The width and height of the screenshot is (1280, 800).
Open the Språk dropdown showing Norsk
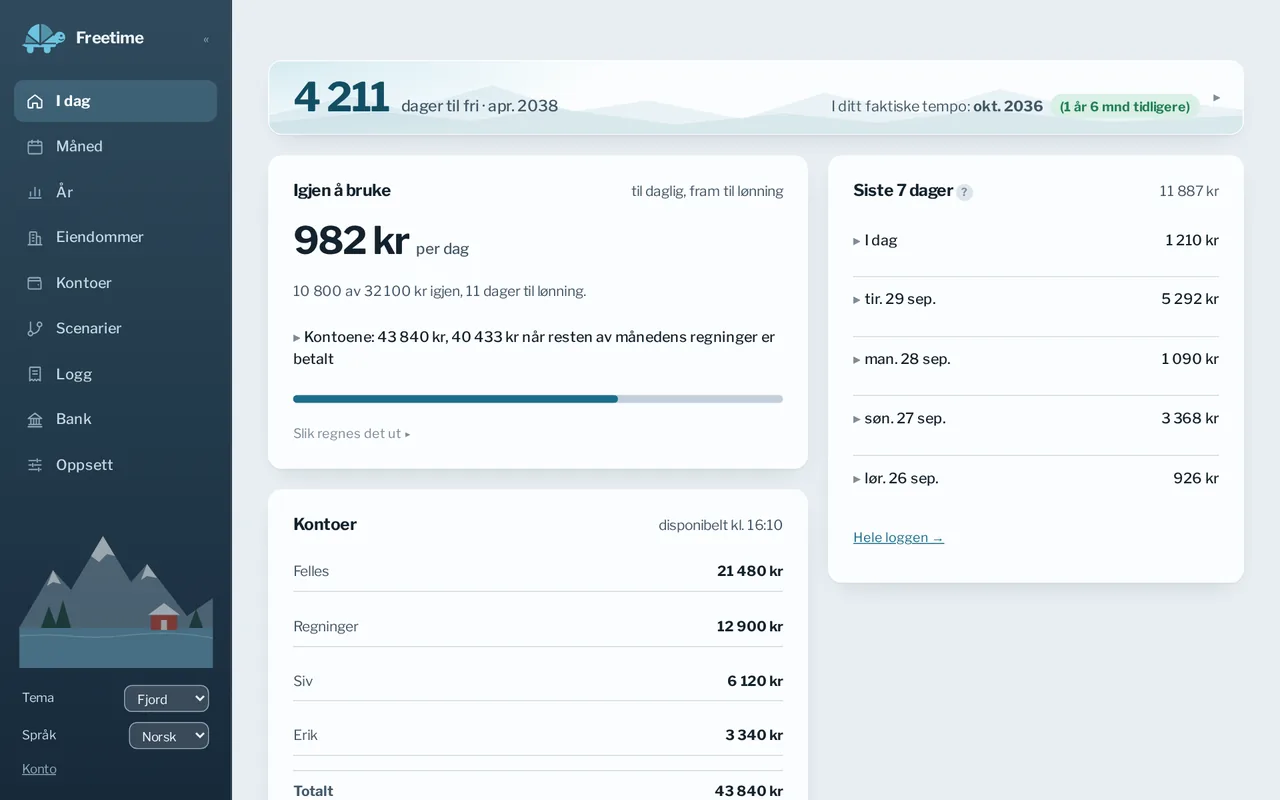tap(169, 735)
